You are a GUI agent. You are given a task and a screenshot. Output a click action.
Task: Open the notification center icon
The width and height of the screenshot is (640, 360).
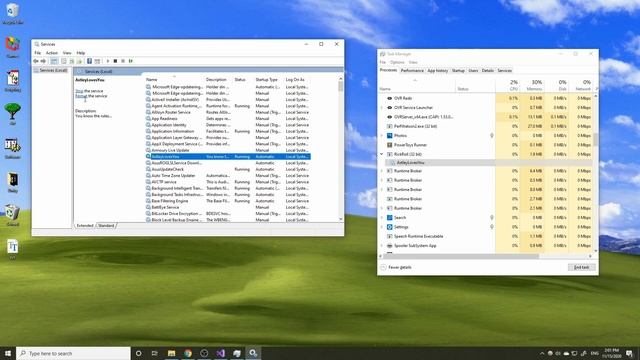tap(629, 353)
